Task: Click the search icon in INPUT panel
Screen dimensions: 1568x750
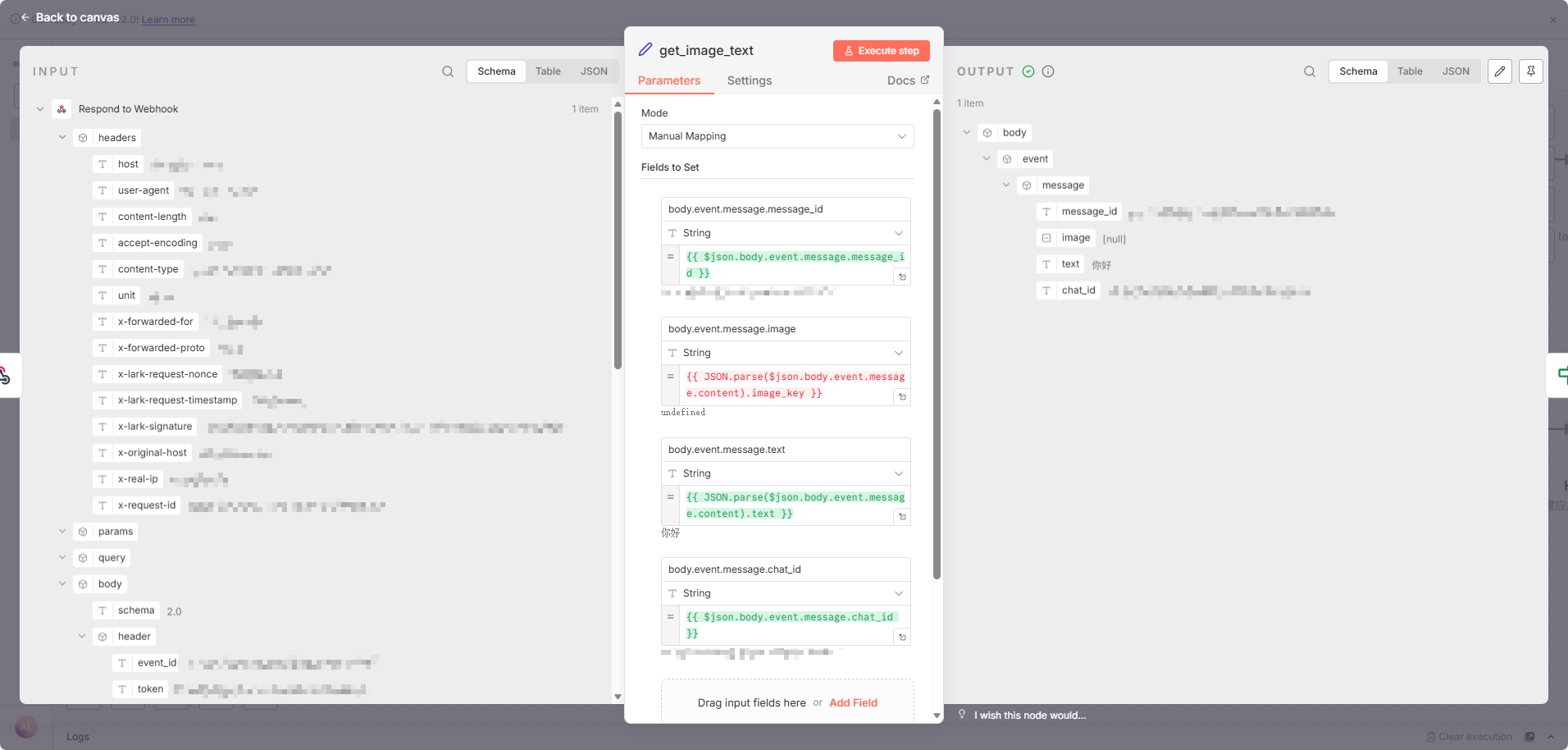Action: tap(448, 71)
